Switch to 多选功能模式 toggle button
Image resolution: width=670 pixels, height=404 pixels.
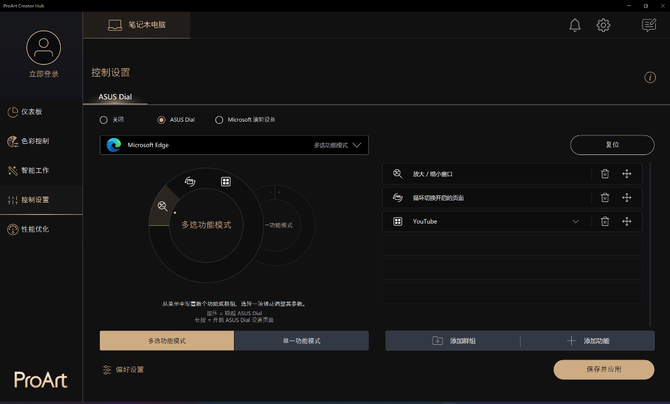167,341
